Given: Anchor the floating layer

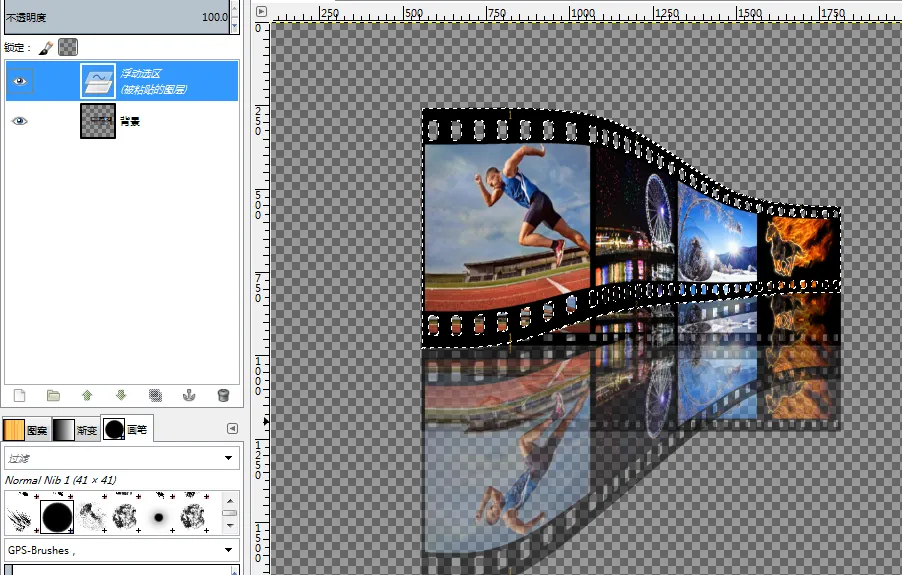Looking at the screenshot, I should pos(189,395).
